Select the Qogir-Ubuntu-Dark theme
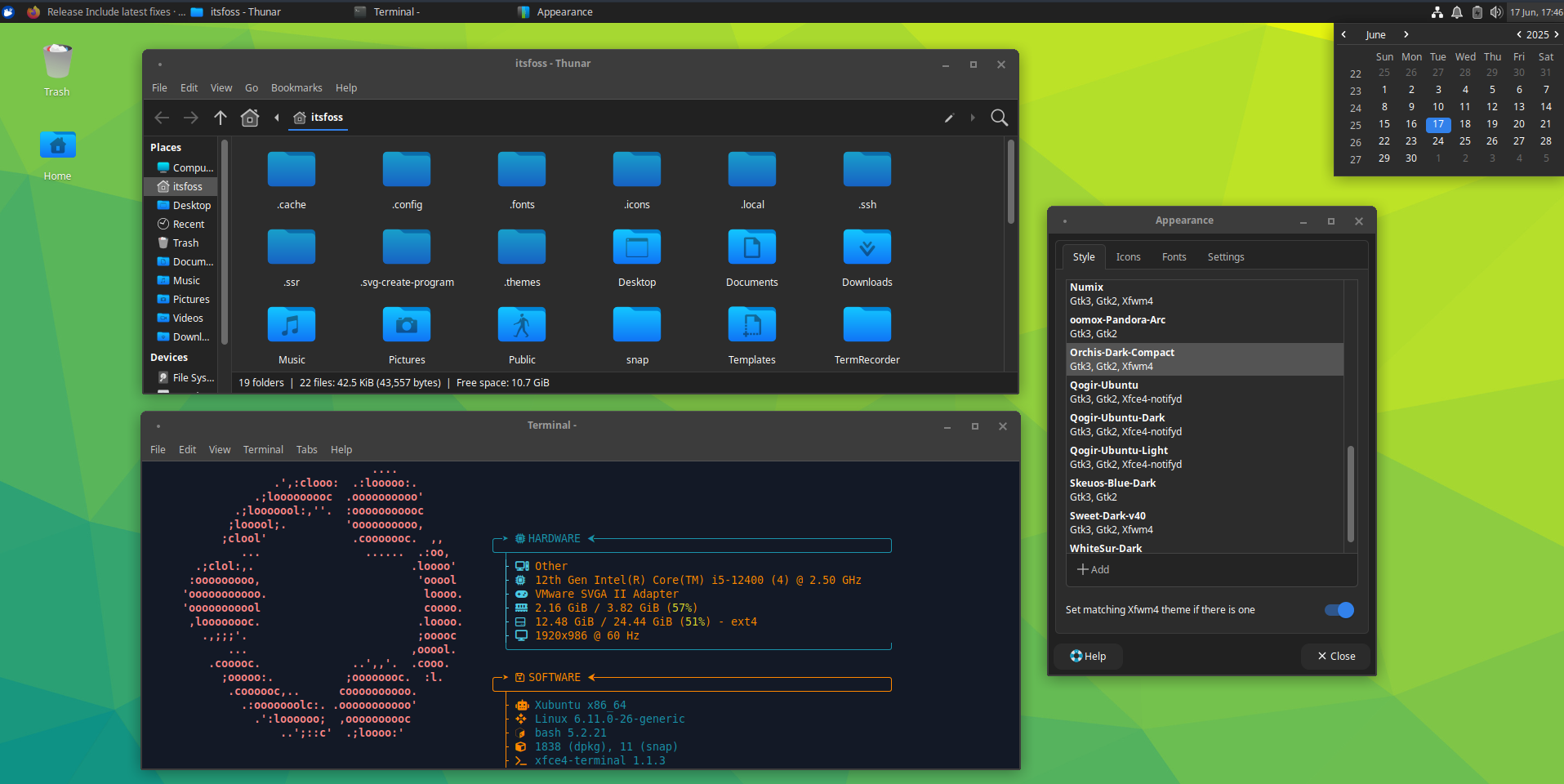The image size is (1564, 784). [1205, 425]
